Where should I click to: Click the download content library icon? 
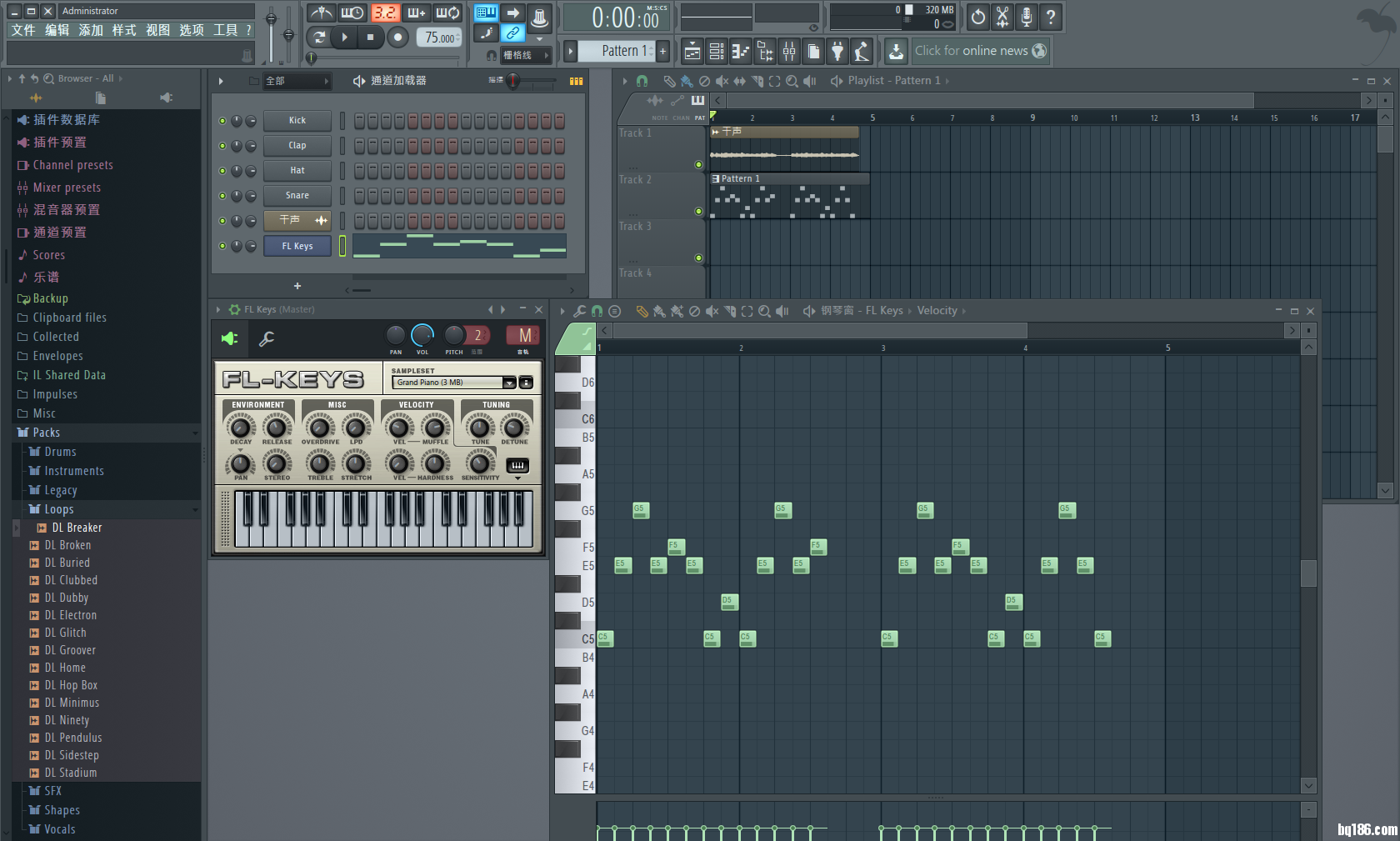point(896,52)
